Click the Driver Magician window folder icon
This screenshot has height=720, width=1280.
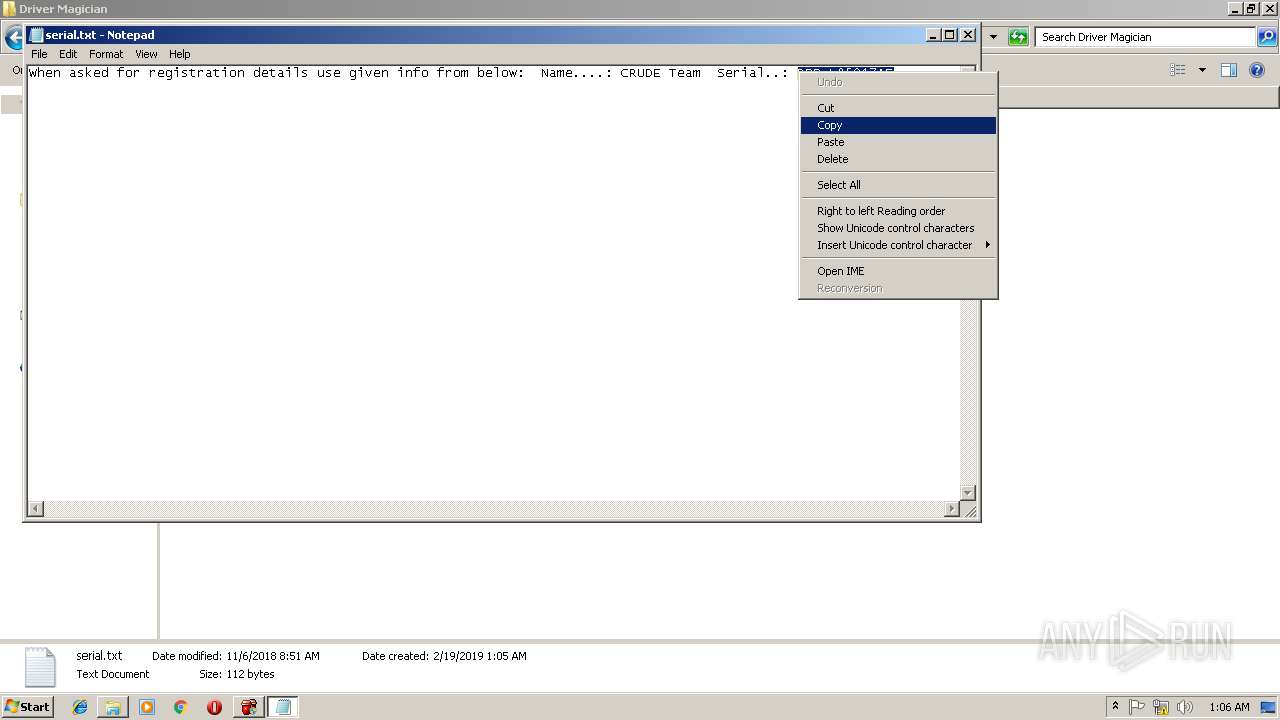[10, 9]
